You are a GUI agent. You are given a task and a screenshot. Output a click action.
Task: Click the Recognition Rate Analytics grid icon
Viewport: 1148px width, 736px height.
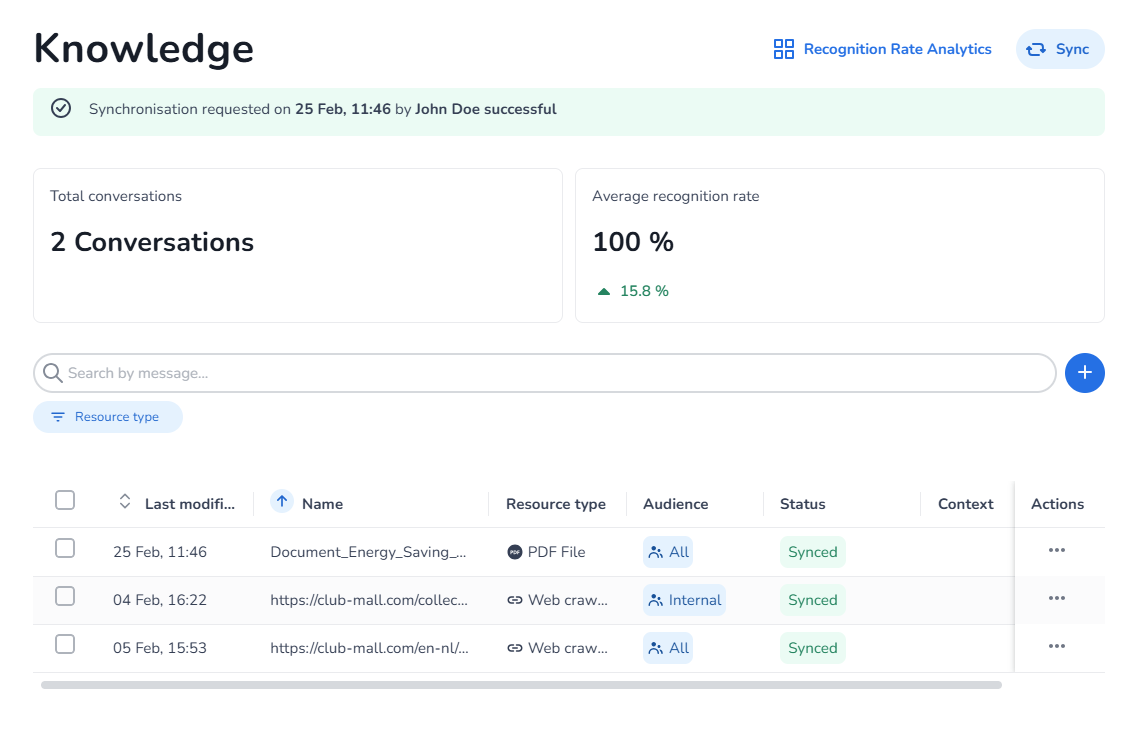(x=784, y=49)
